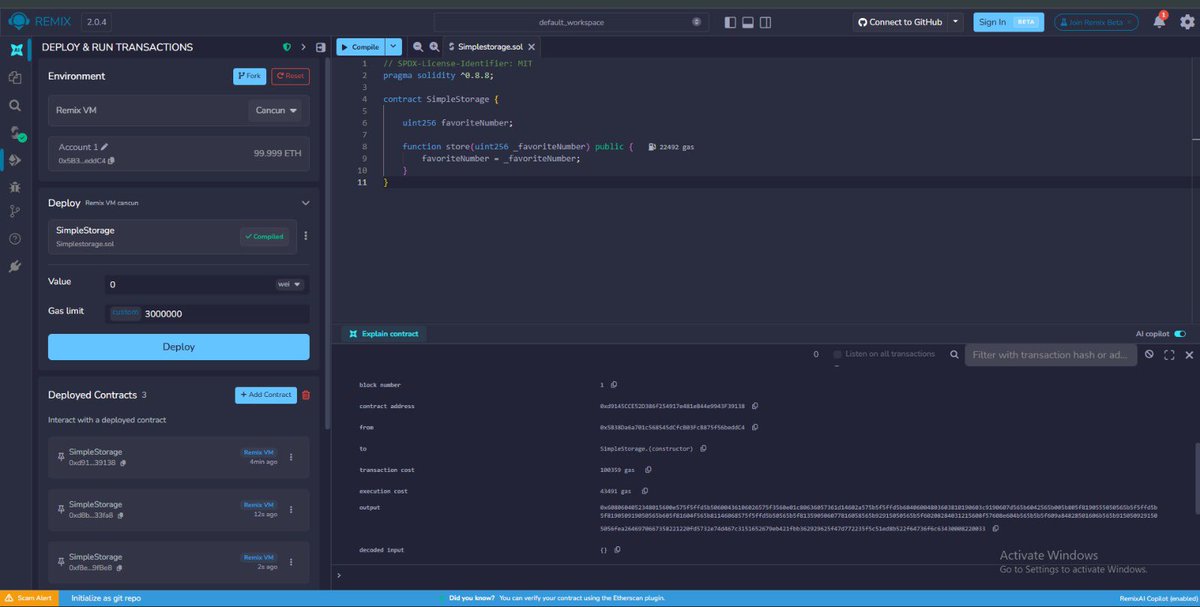Close the terminal panel with X icon
This screenshot has width=1200, height=607.
(1189, 355)
